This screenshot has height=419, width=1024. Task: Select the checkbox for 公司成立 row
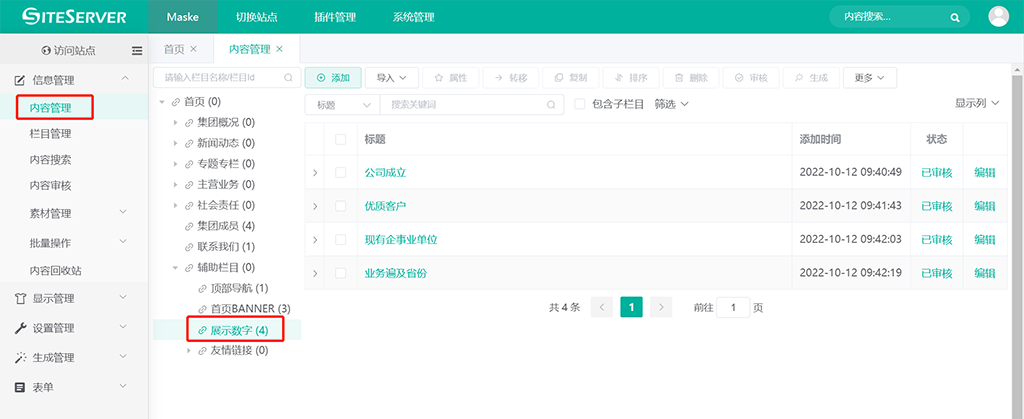341,173
